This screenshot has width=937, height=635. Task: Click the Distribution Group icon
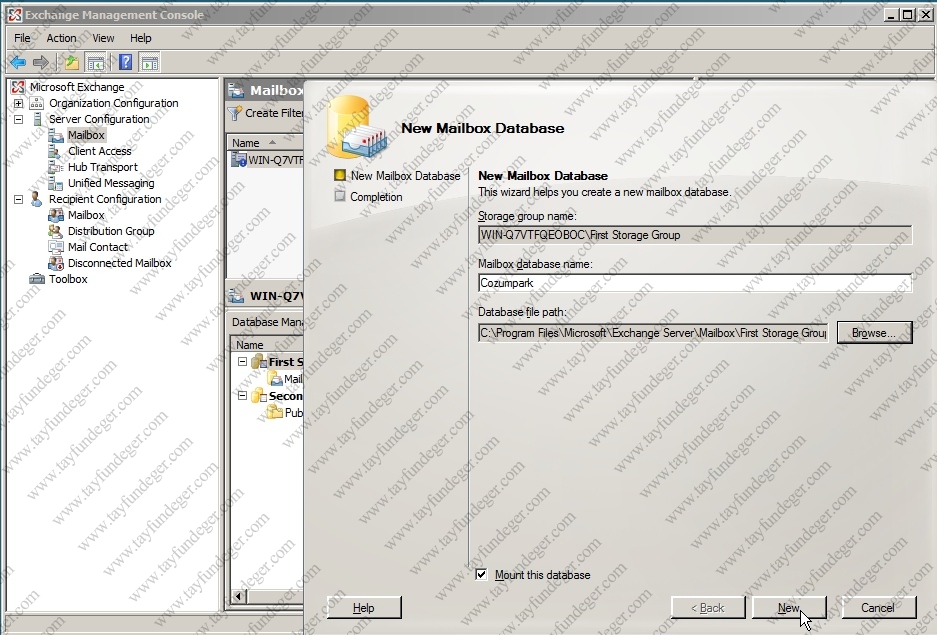point(56,231)
